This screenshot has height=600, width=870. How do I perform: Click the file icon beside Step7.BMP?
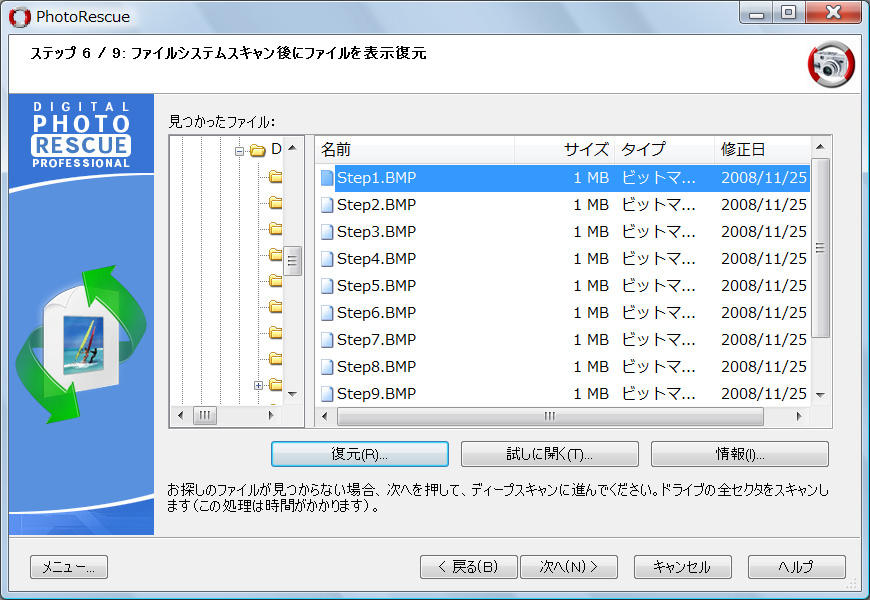click(x=327, y=340)
